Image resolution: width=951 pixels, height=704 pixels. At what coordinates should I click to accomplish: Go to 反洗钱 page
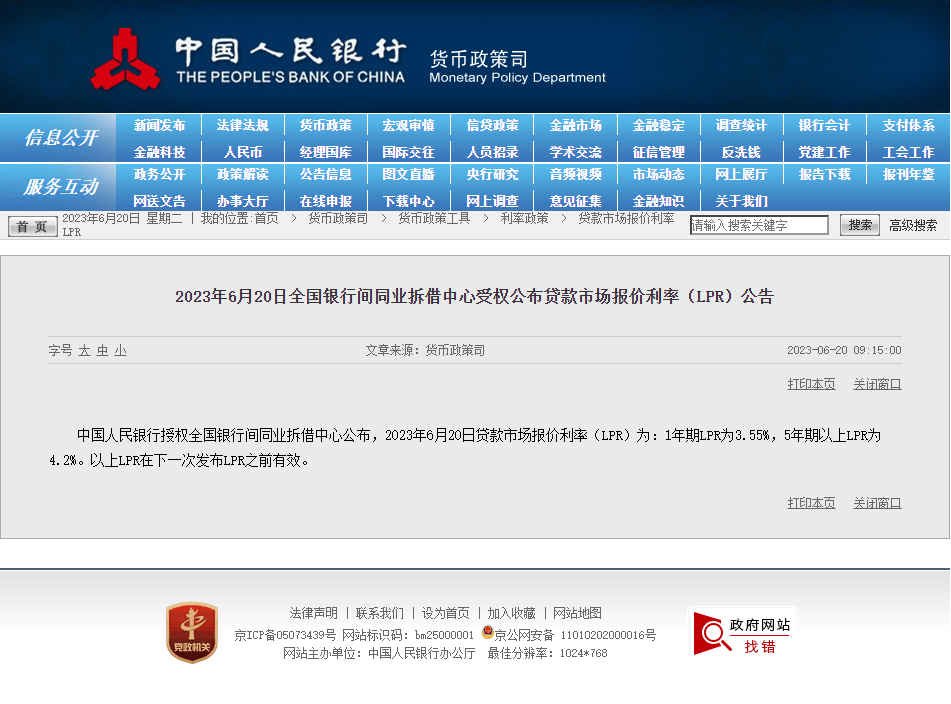pyautogui.click(x=741, y=152)
